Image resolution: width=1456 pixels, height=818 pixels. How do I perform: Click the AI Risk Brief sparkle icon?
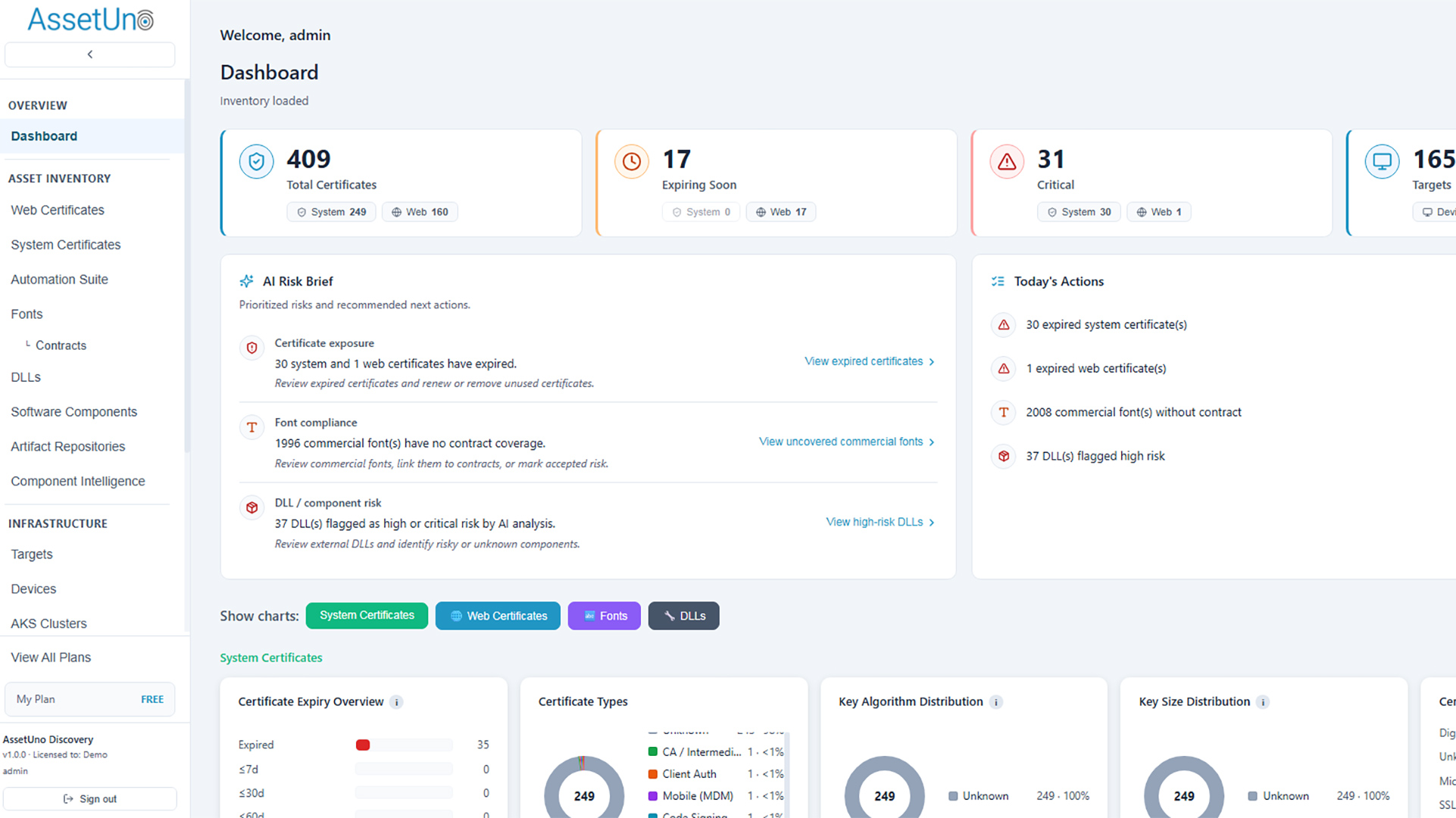coord(247,281)
